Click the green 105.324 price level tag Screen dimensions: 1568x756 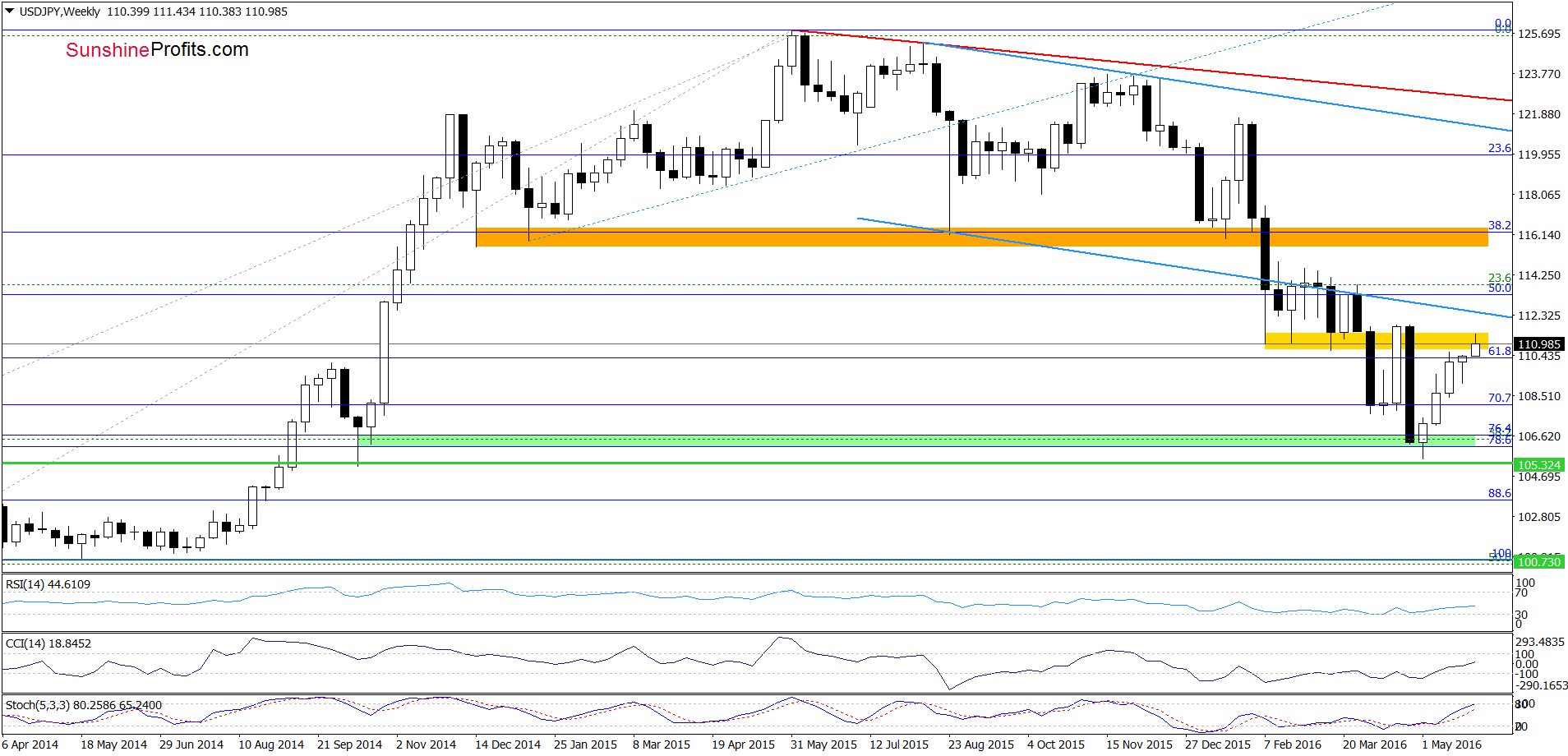click(x=1539, y=465)
